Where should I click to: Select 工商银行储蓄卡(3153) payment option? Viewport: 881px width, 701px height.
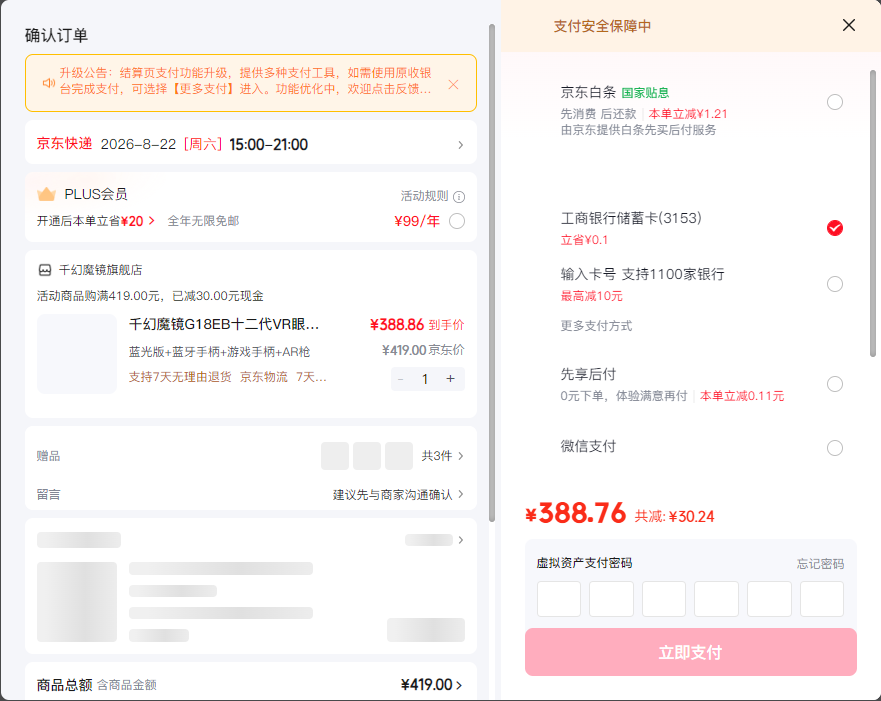click(x=834, y=228)
